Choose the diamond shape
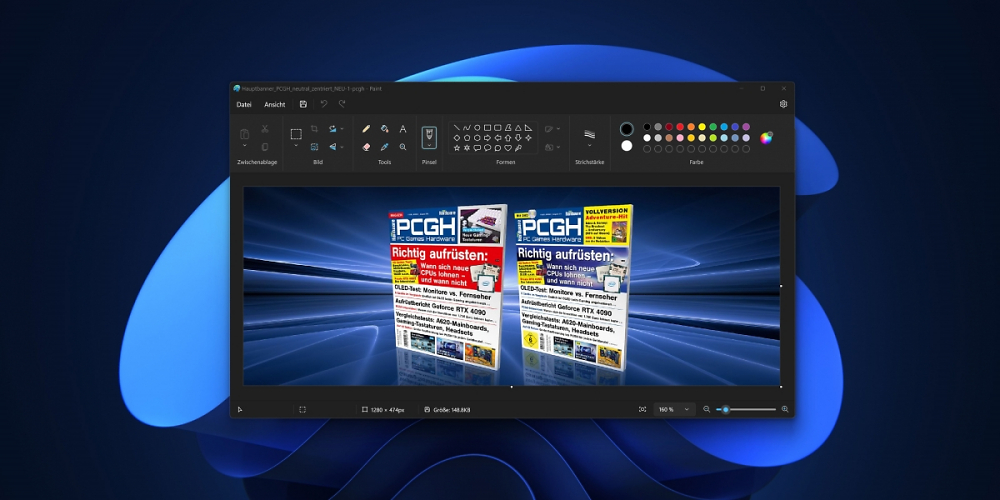This screenshot has width=1000, height=500. tap(457, 138)
